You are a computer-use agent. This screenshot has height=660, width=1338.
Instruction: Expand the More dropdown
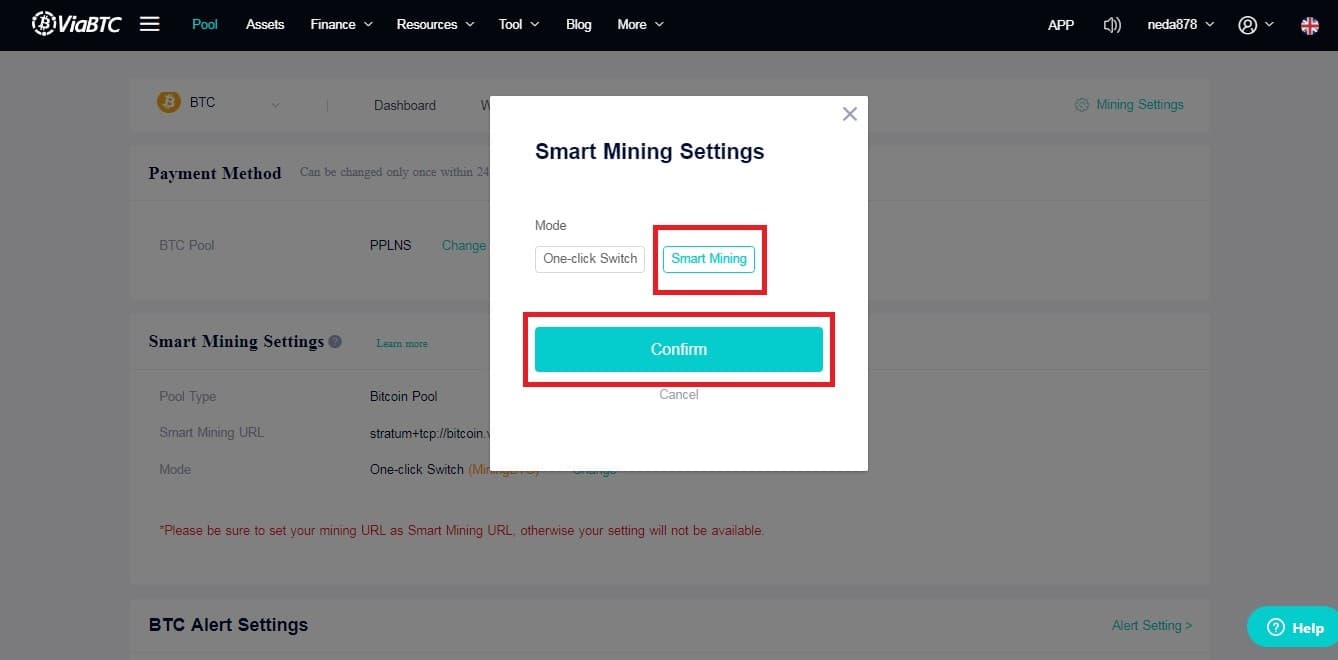click(x=640, y=24)
